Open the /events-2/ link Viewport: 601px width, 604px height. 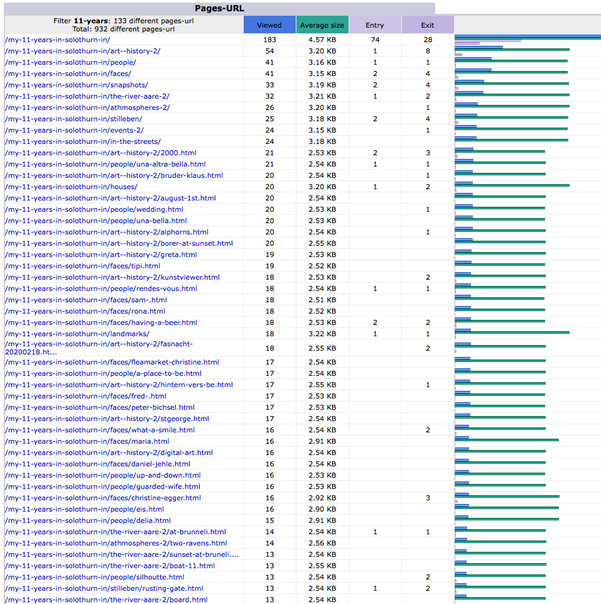[x=74, y=130]
